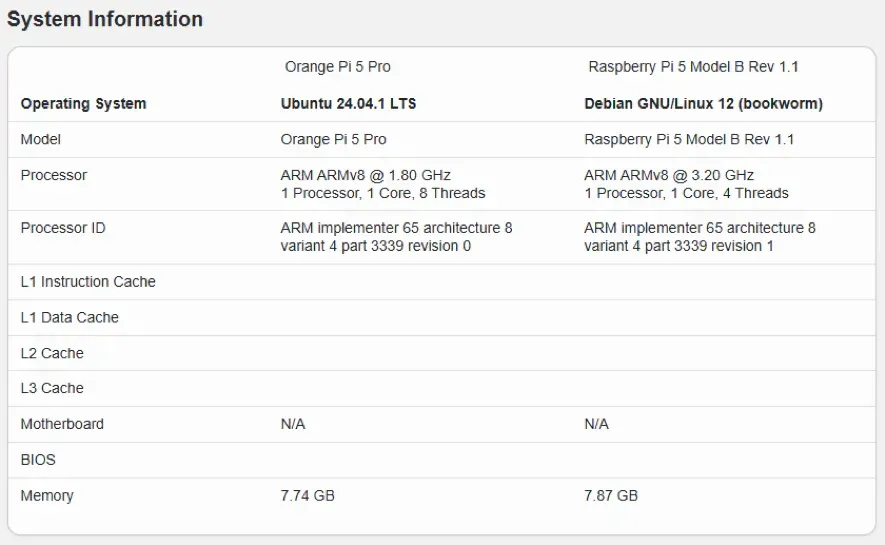Click the System Information heading

tap(105, 19)
